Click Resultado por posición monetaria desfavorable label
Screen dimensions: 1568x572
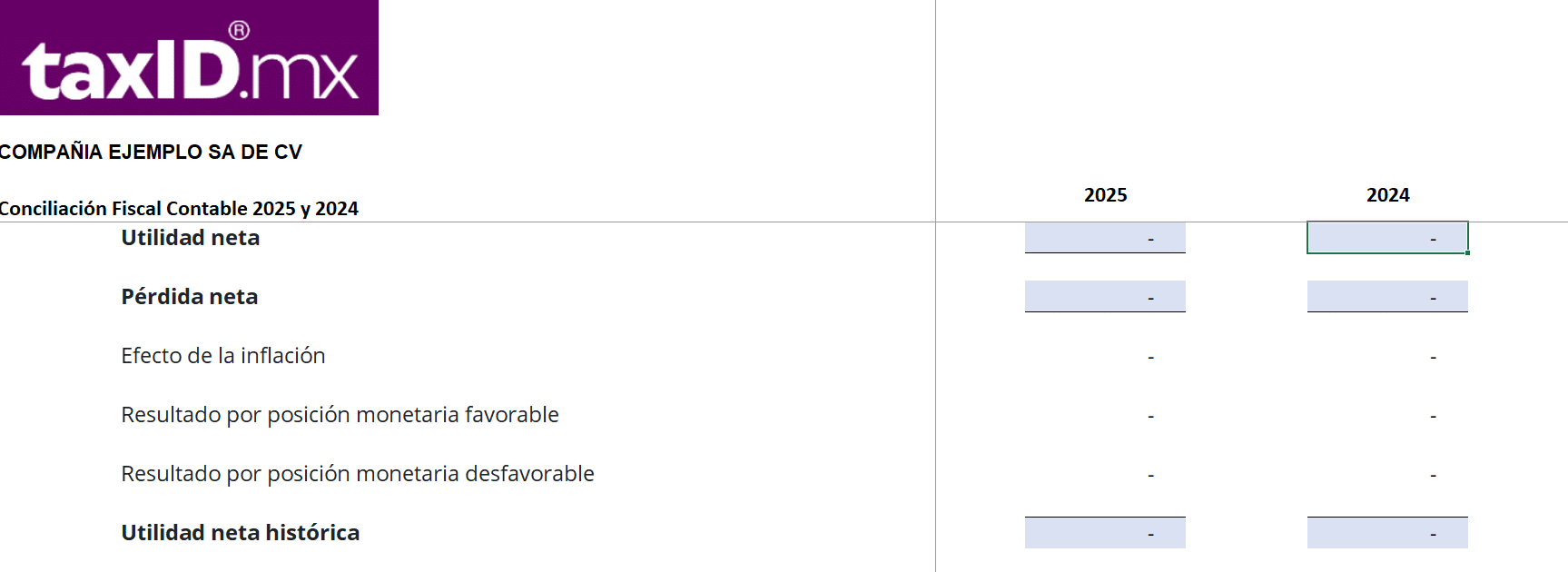coord(358,474)
